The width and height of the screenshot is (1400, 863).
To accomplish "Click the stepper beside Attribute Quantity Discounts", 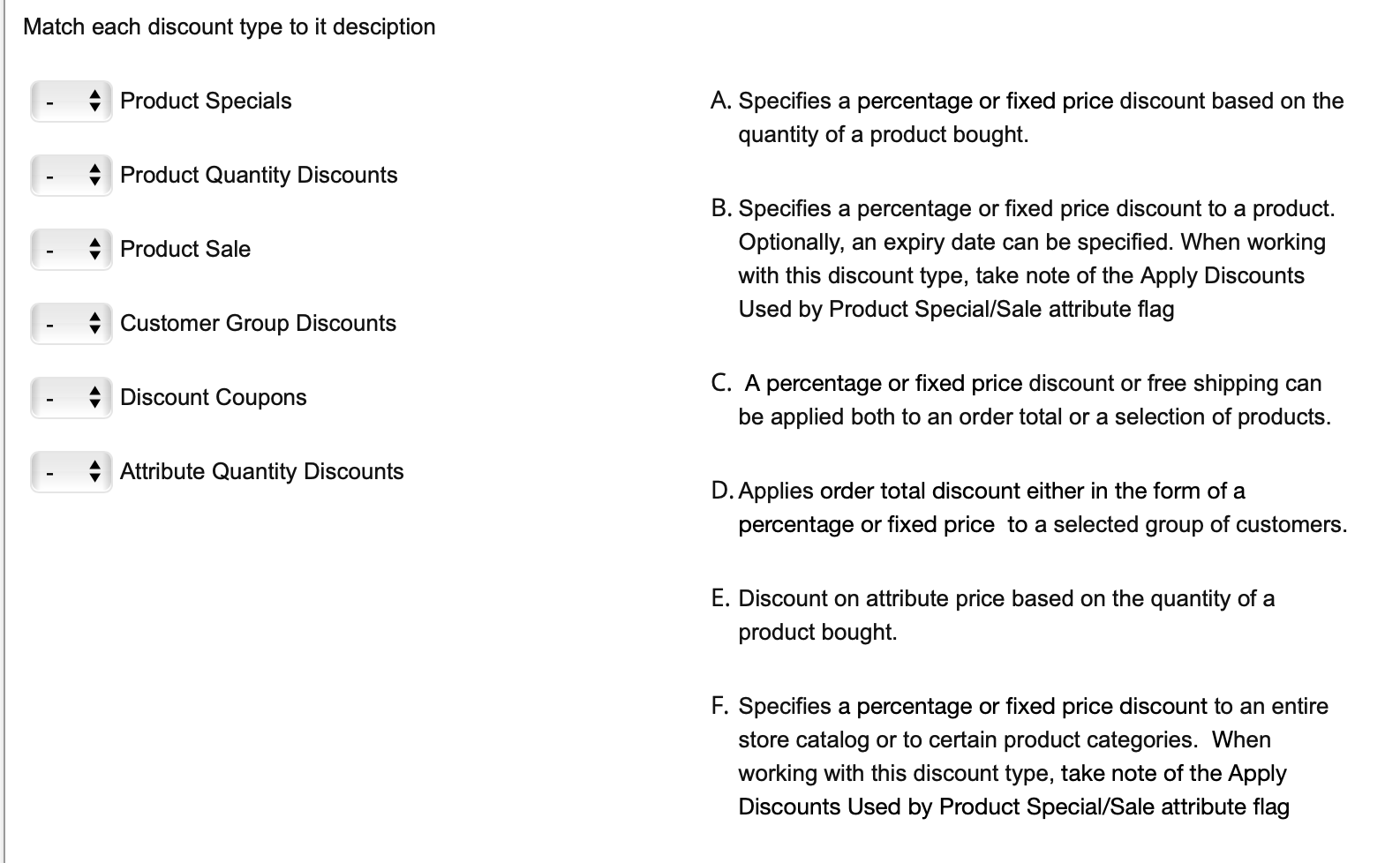I will [x=95, y=471].
